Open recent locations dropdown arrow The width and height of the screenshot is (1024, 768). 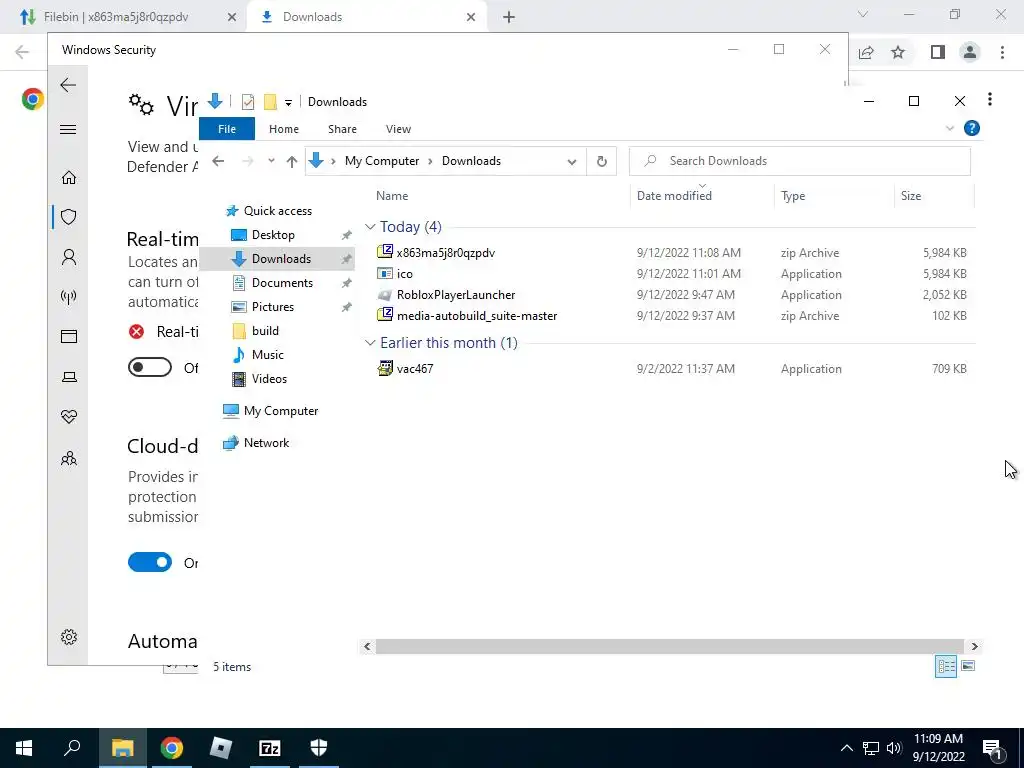click(x=271, y=161)
